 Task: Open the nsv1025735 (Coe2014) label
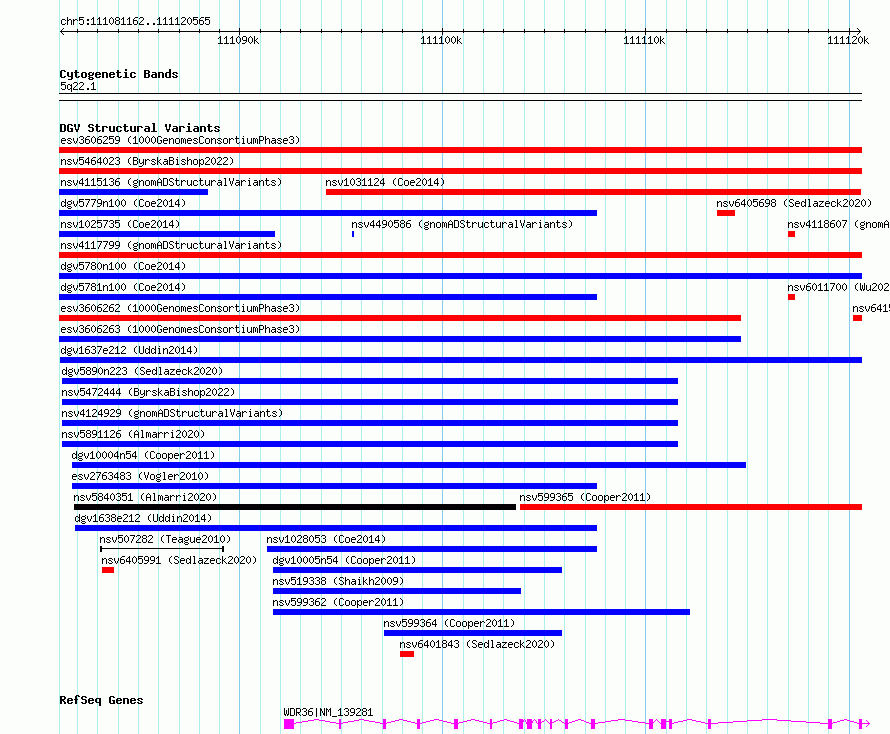tap(120, 224)
